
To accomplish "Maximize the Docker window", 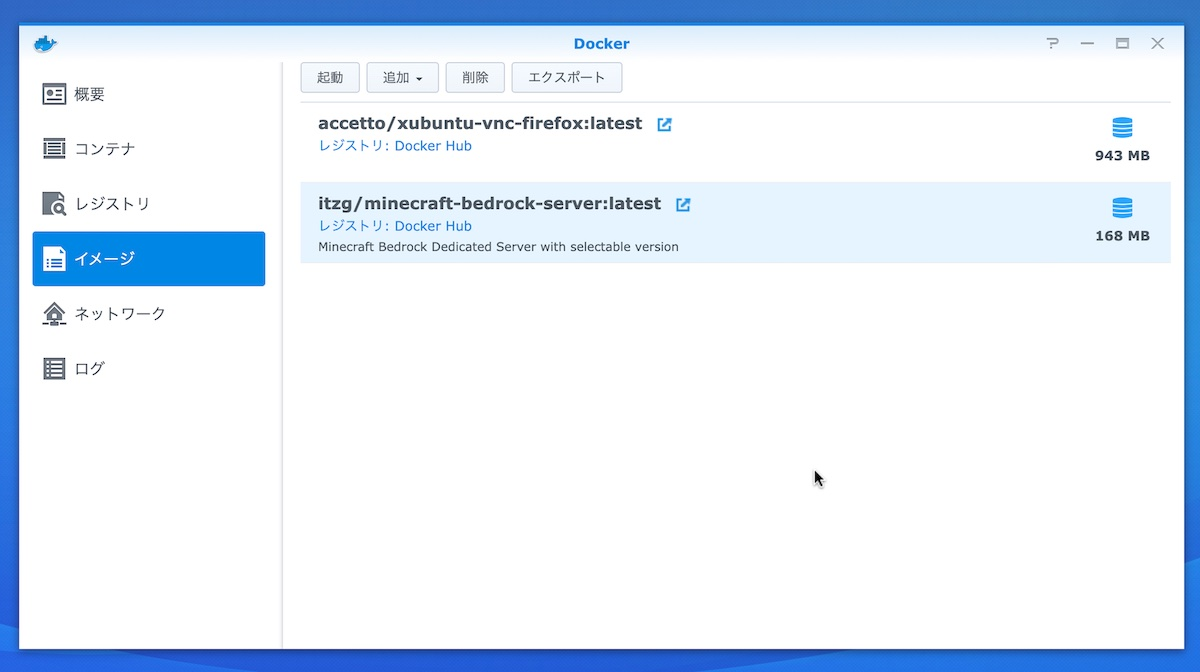I will 1122,44.
